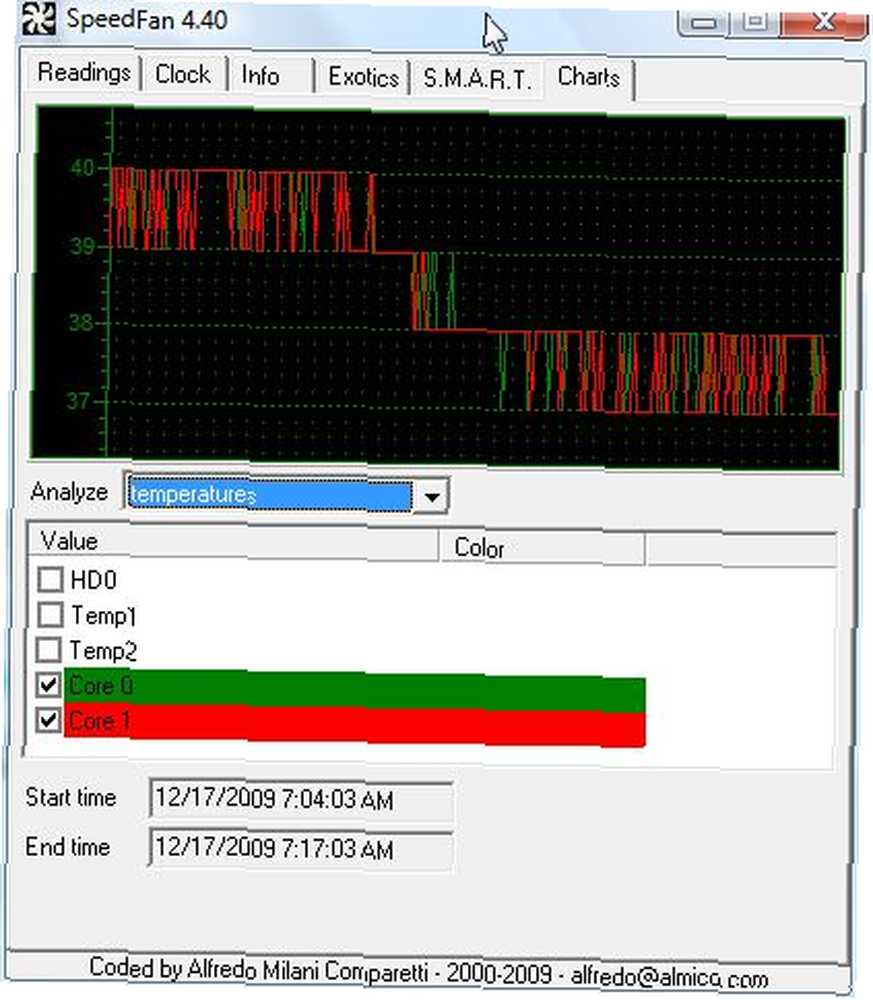Disable the Core 1 checkbox
873x1000 pixels.
point(48,720)
